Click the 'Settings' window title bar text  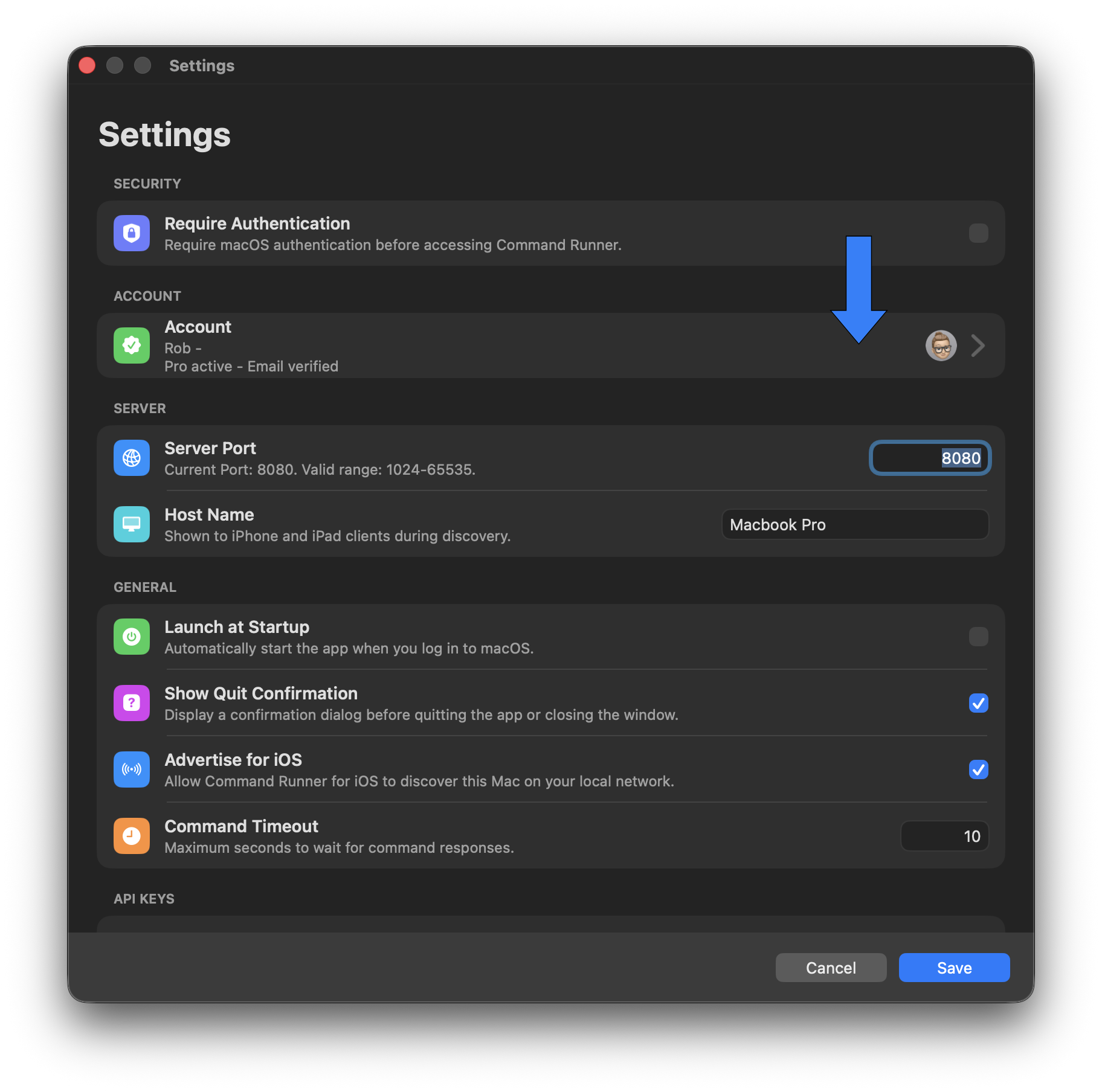[x=202, y=65]
